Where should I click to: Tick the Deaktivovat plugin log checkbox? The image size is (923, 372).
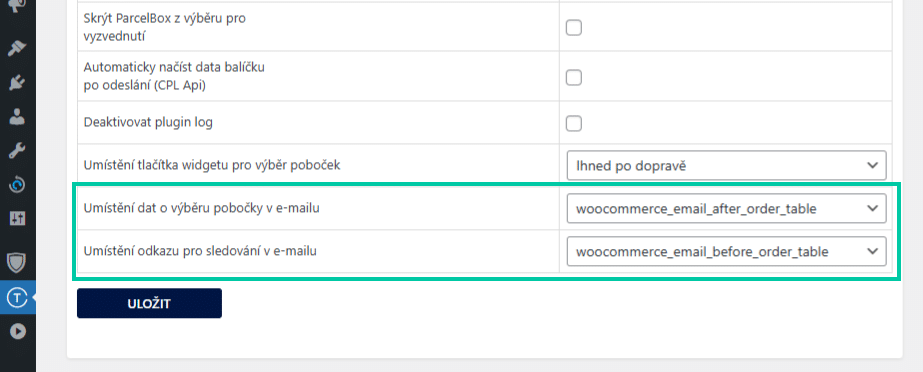[x=573, y=123]
